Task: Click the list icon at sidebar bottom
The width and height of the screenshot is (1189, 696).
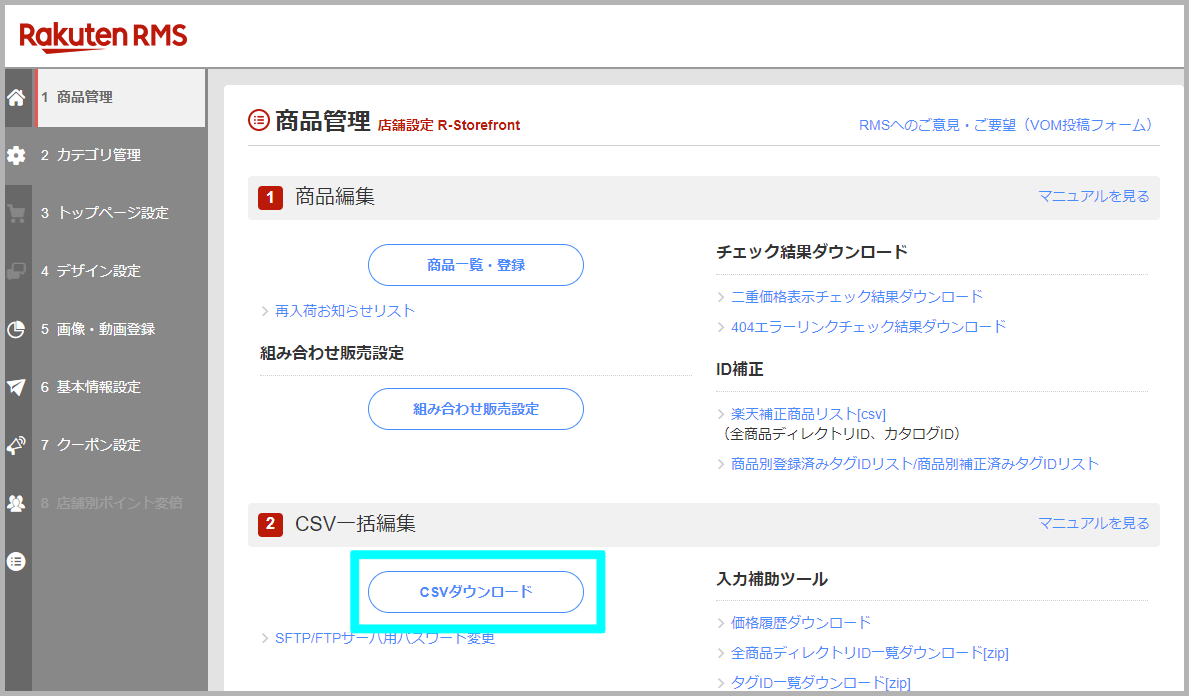Action: coord(16,561)
